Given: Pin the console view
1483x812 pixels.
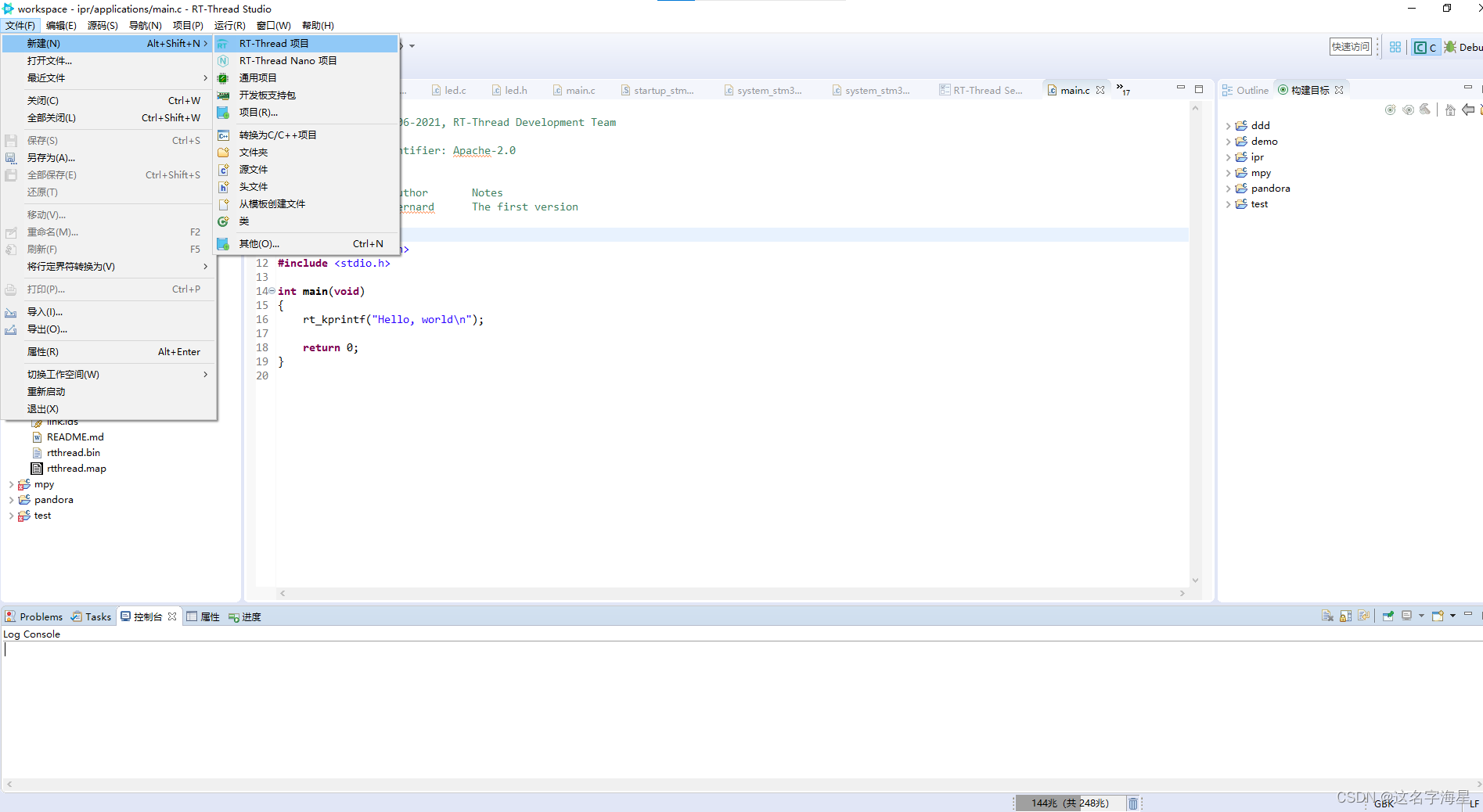Looking at the screenshot, I should pyautogui.click(x=1388, y=616).
